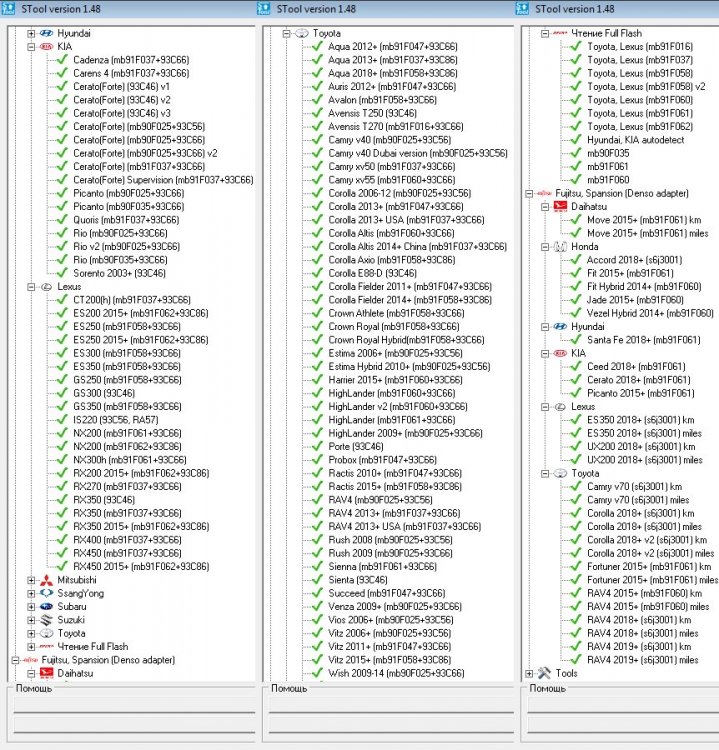
Task: Expand the SsangYong node
Action: pyautogui.click(x=31, y=594)
